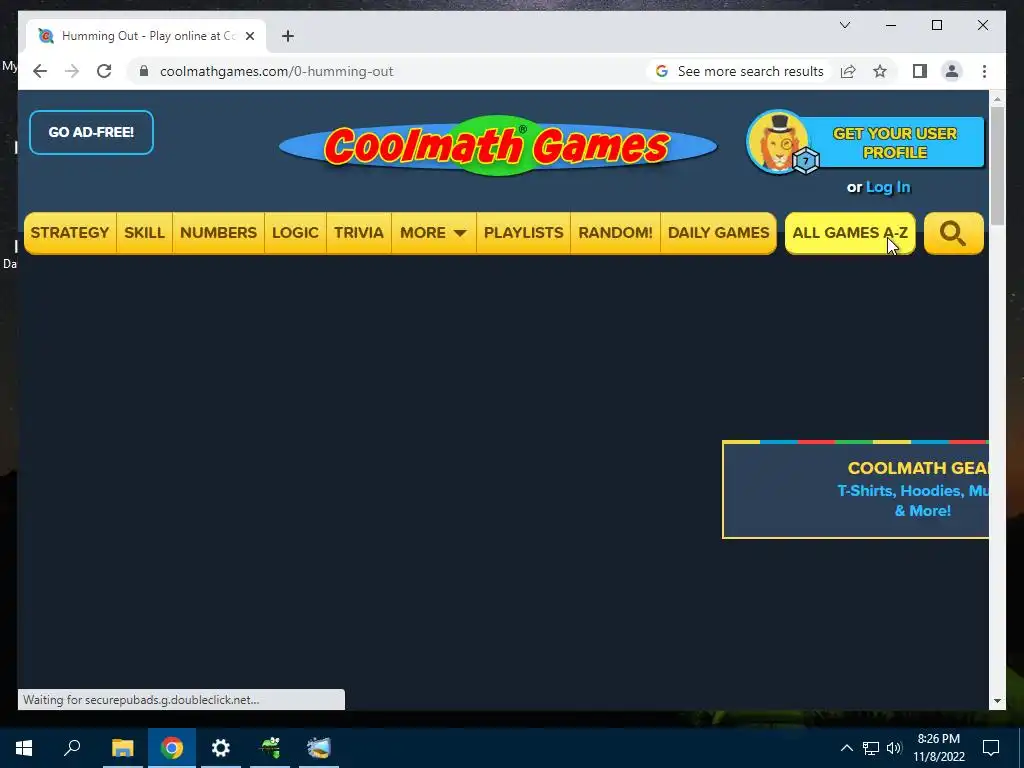Click See more search results chip
Screen dimensions: 1024x768
[x=740, y=71]
